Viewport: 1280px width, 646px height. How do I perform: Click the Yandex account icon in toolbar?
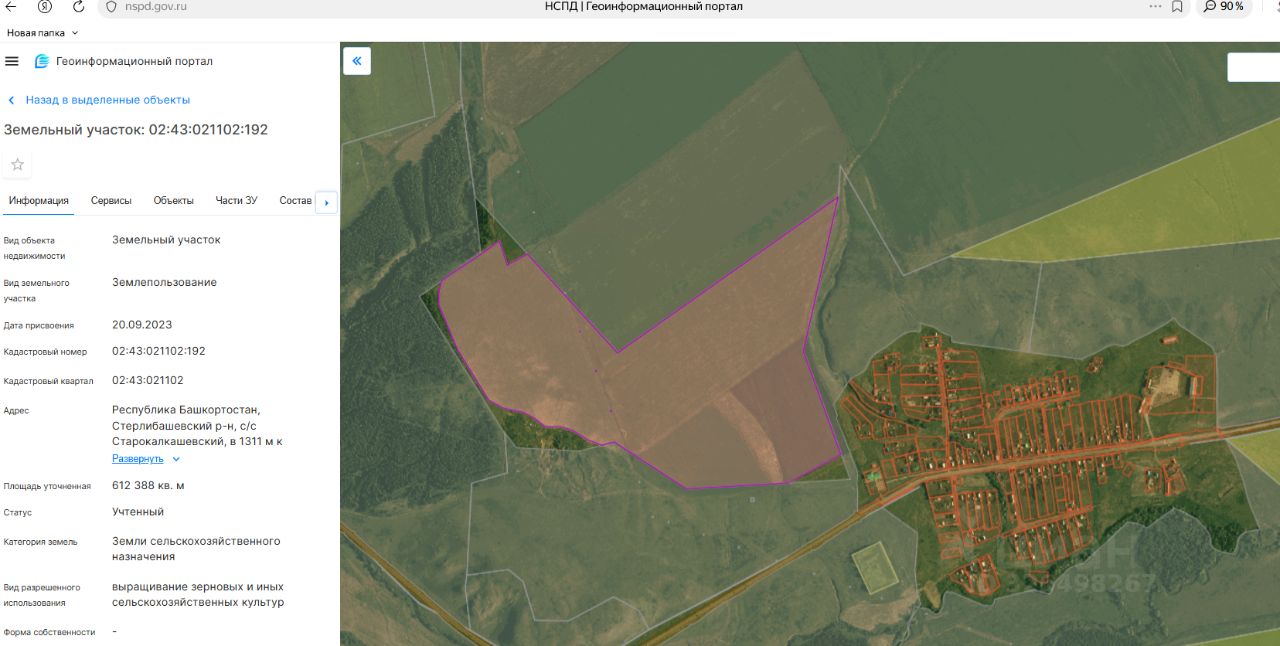pyautogui.click(x=45, y=6)
